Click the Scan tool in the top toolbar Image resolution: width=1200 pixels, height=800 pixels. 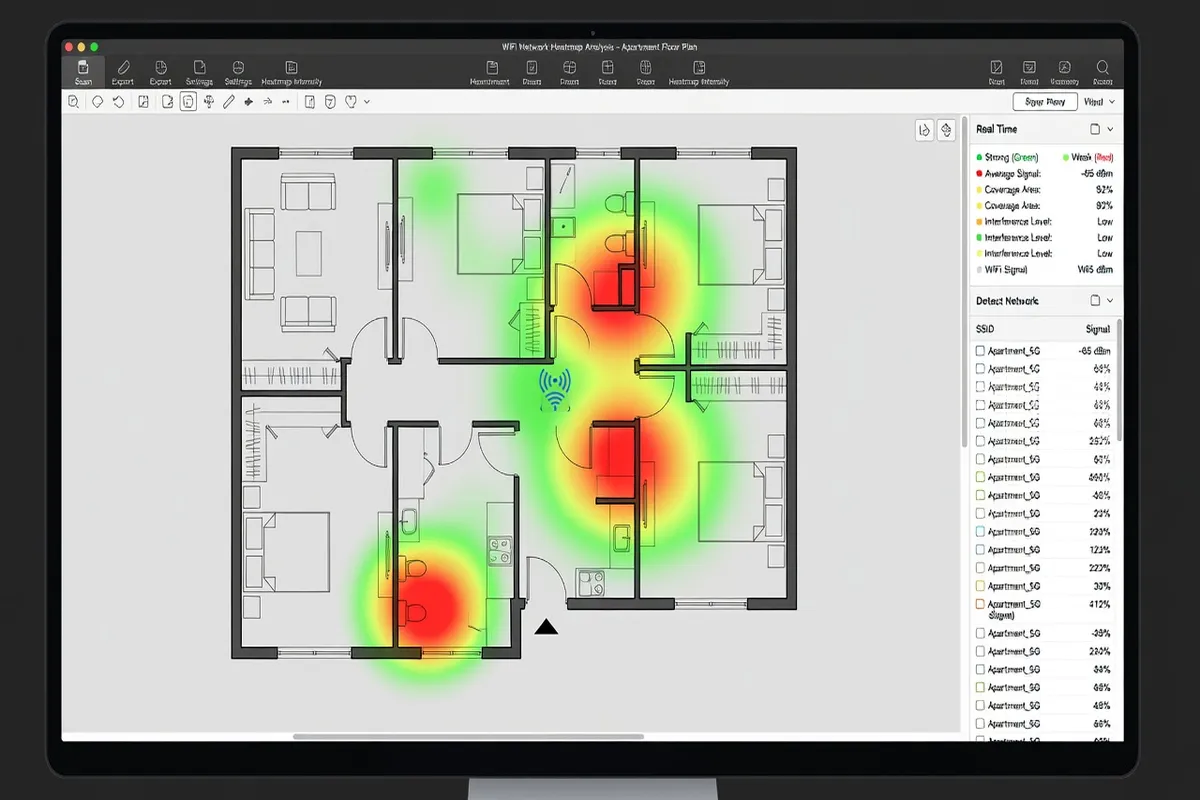[83, 72]
